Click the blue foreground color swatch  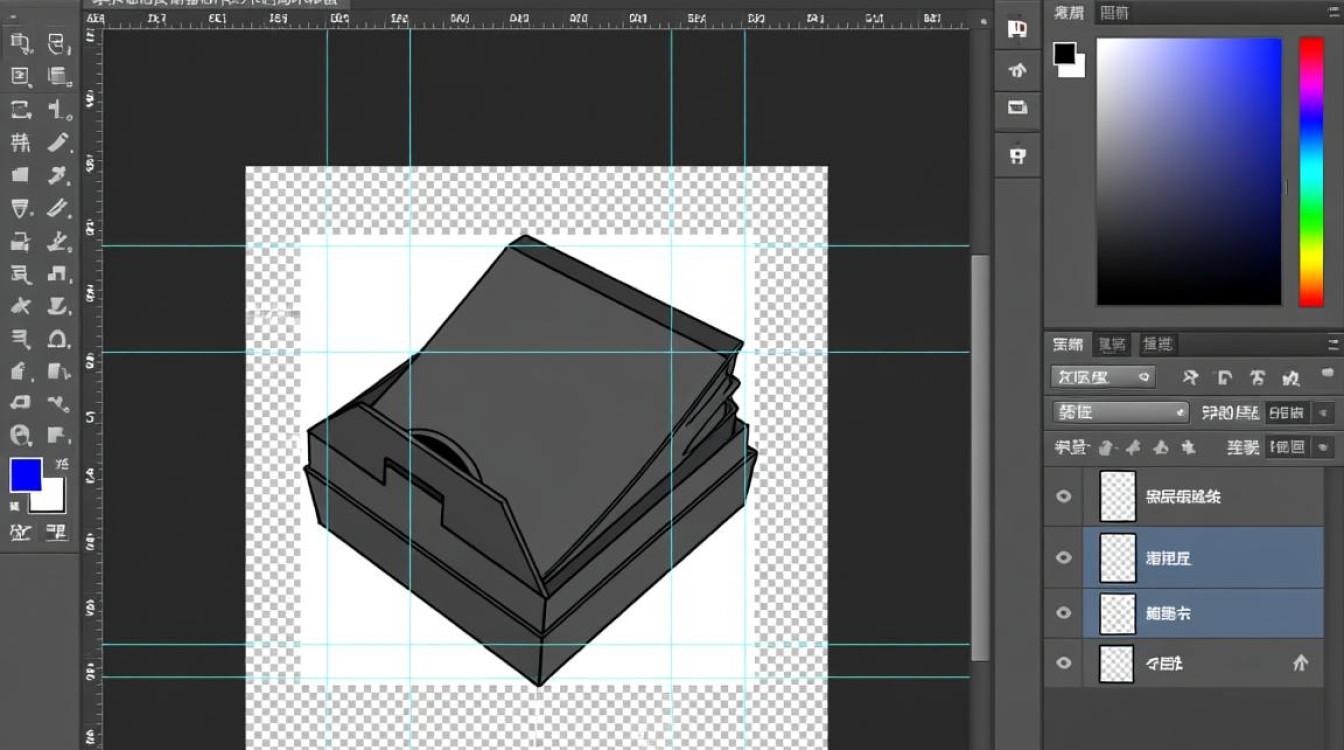click(25, 475)
